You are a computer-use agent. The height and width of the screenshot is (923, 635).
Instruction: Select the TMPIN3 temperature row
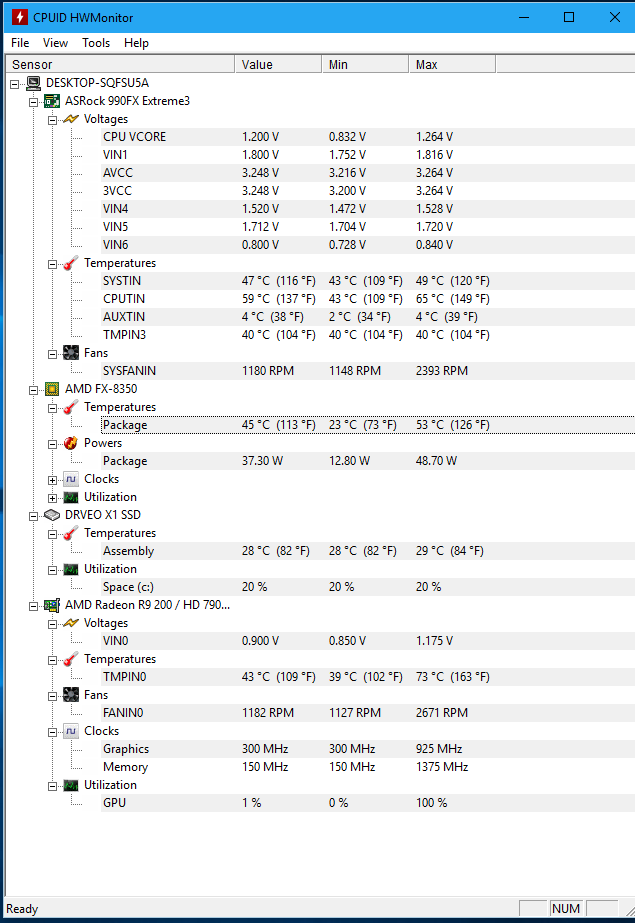(368, 335)
